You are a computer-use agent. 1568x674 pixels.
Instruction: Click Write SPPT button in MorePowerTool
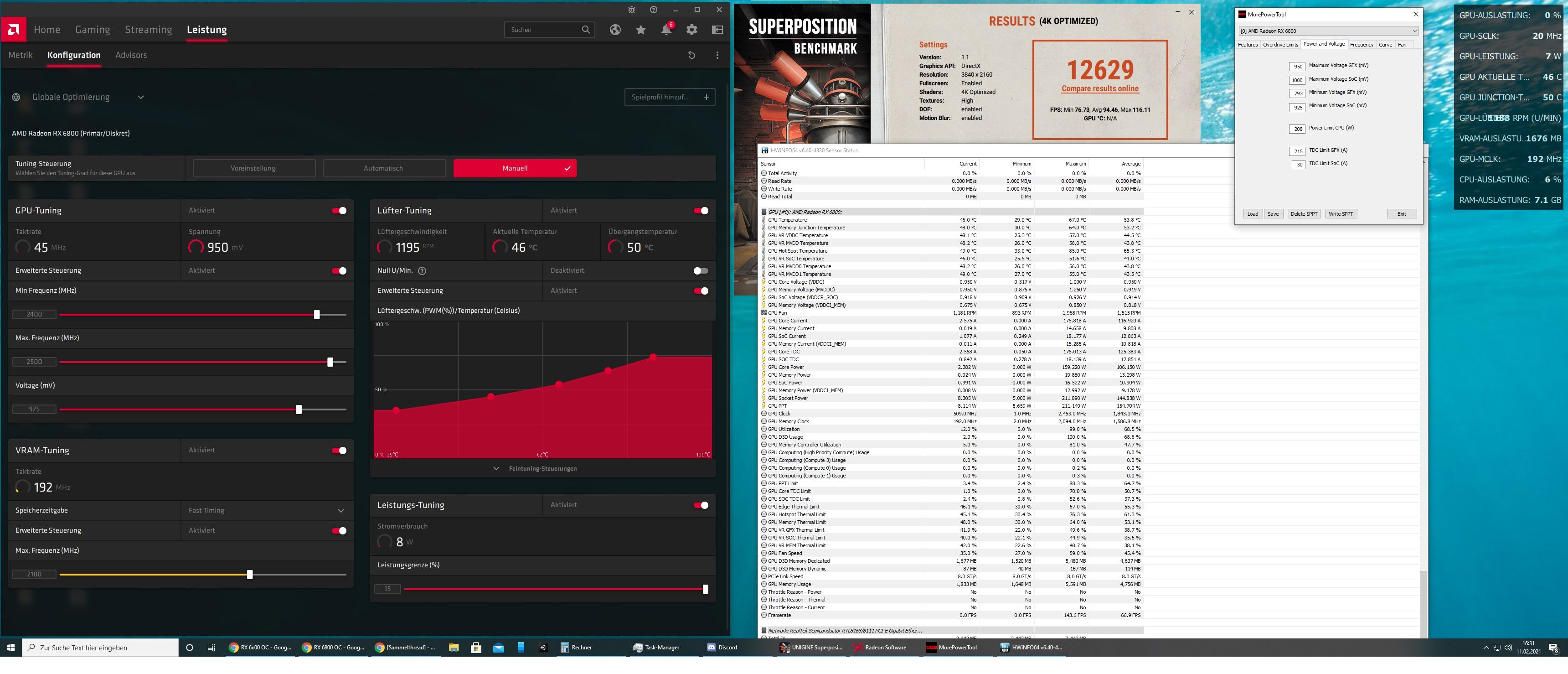1341,214
